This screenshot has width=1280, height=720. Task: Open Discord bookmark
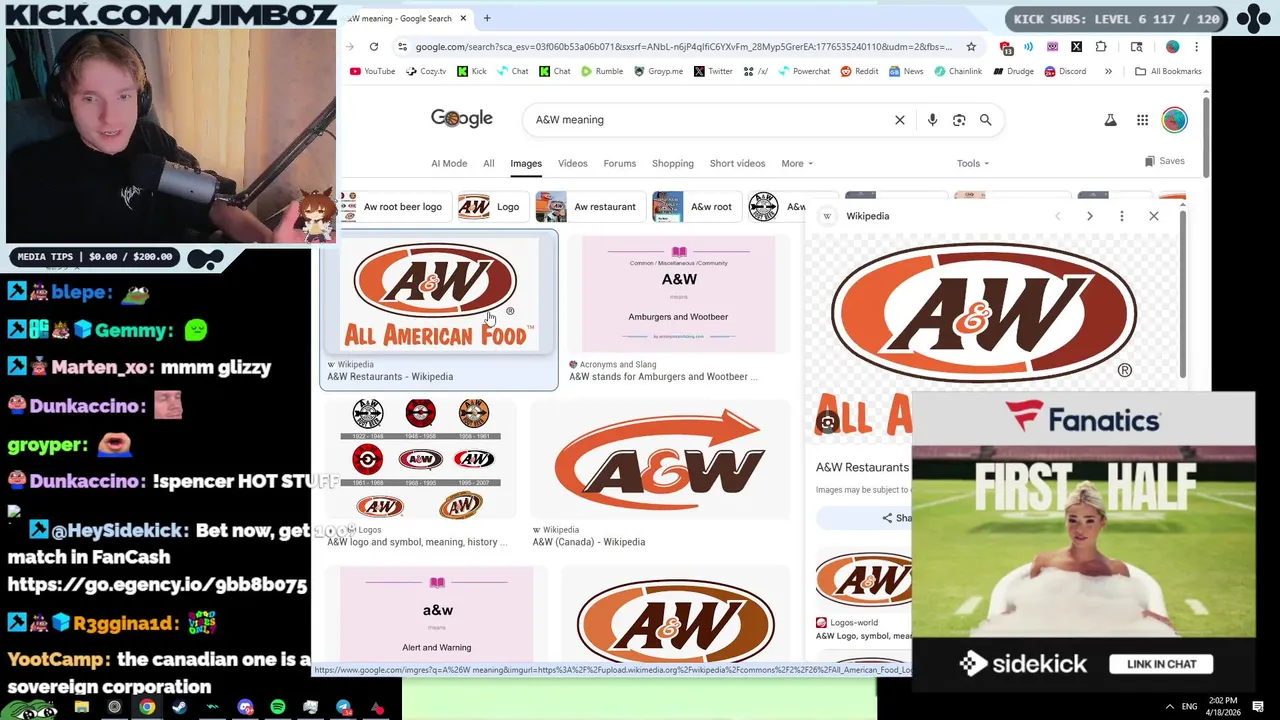point(1065,71)
